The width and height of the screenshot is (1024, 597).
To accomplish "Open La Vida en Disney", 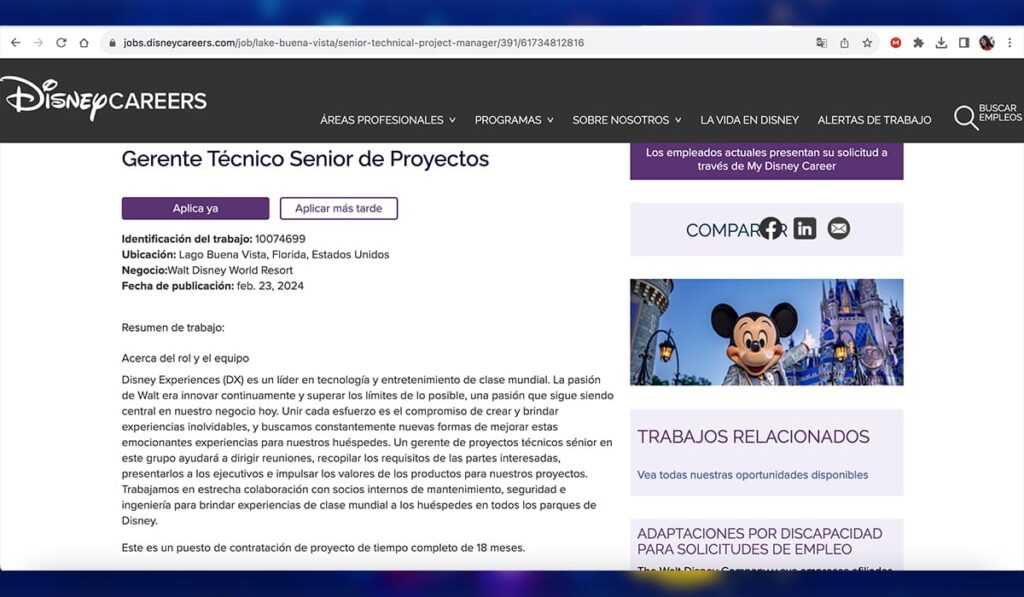I will click(x=750, y=120).
